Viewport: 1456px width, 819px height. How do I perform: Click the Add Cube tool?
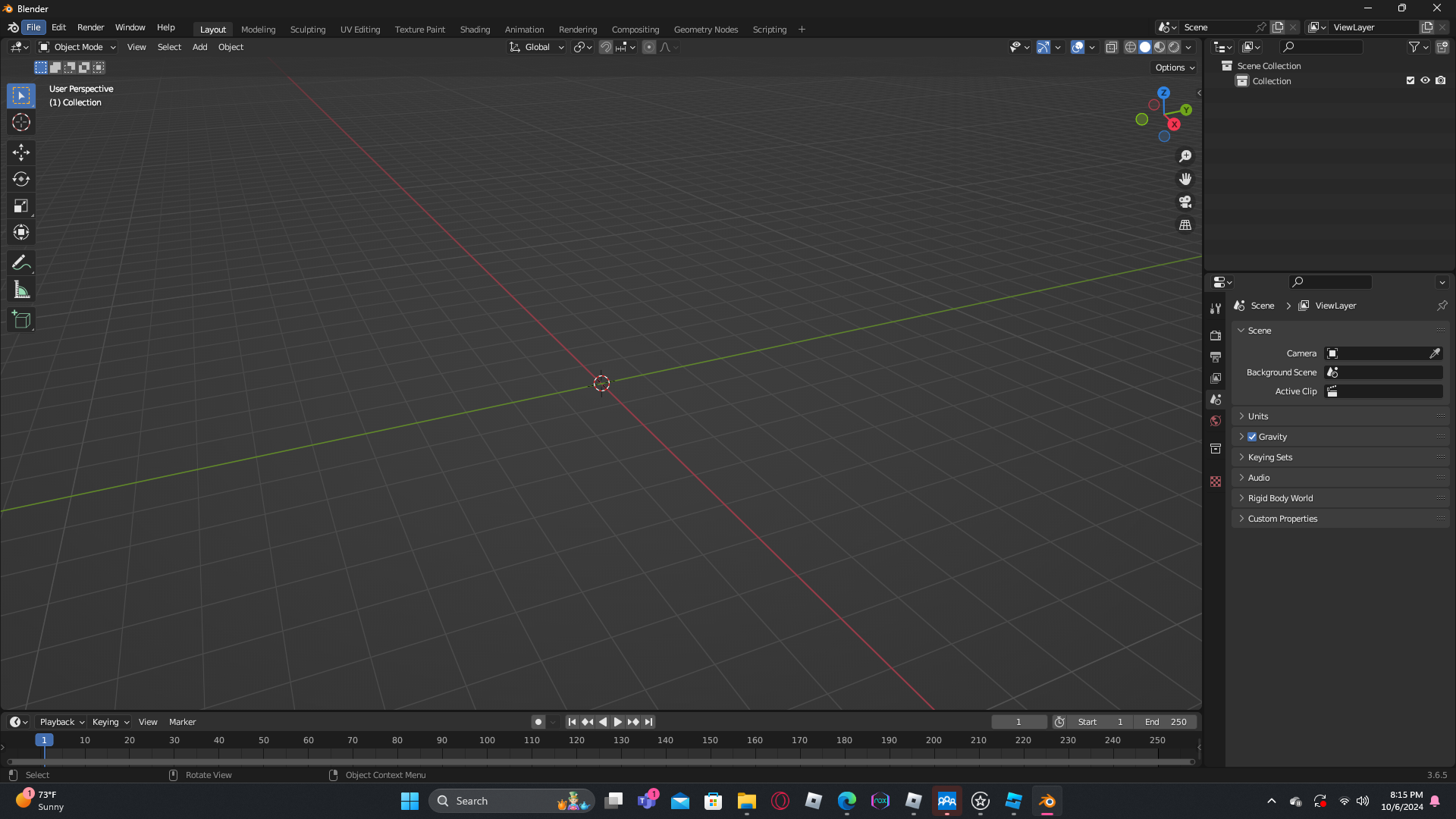click(21, 320)
